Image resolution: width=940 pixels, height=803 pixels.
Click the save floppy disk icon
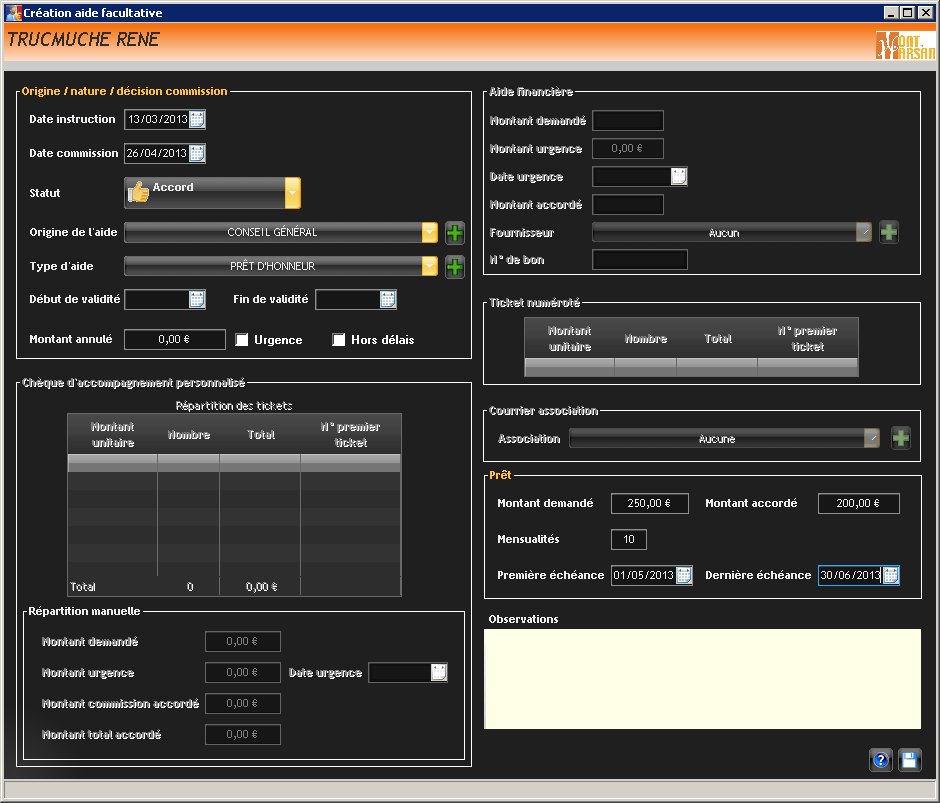coord(910,760)
